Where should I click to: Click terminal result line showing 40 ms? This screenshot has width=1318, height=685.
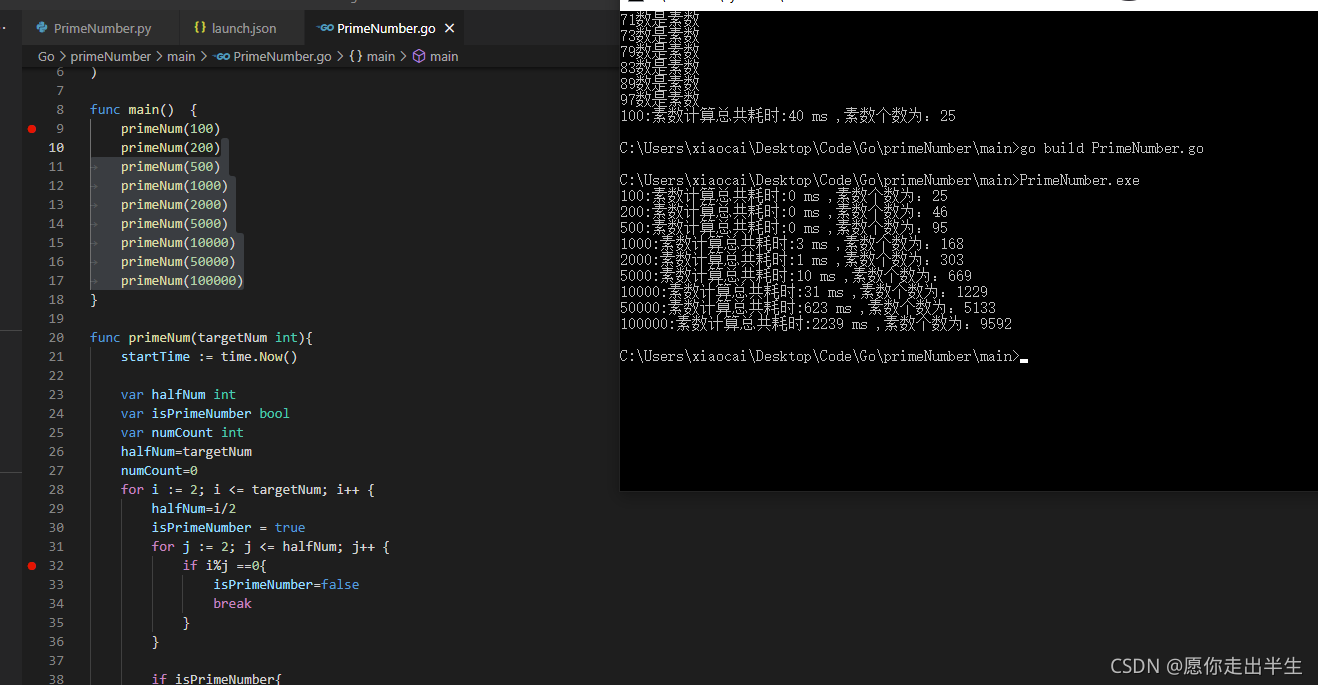[788, 116]
